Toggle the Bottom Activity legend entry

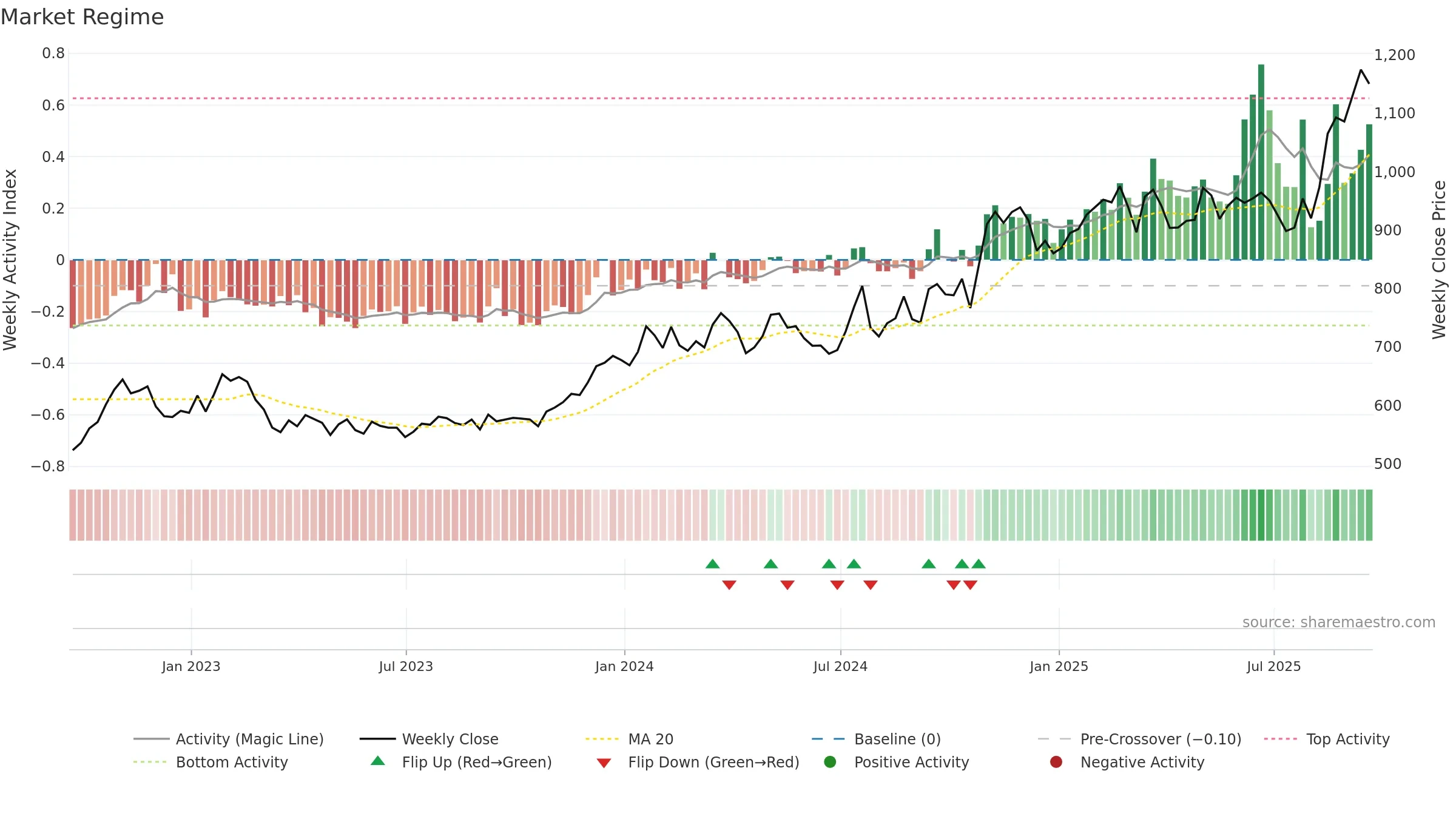(211, 762)
